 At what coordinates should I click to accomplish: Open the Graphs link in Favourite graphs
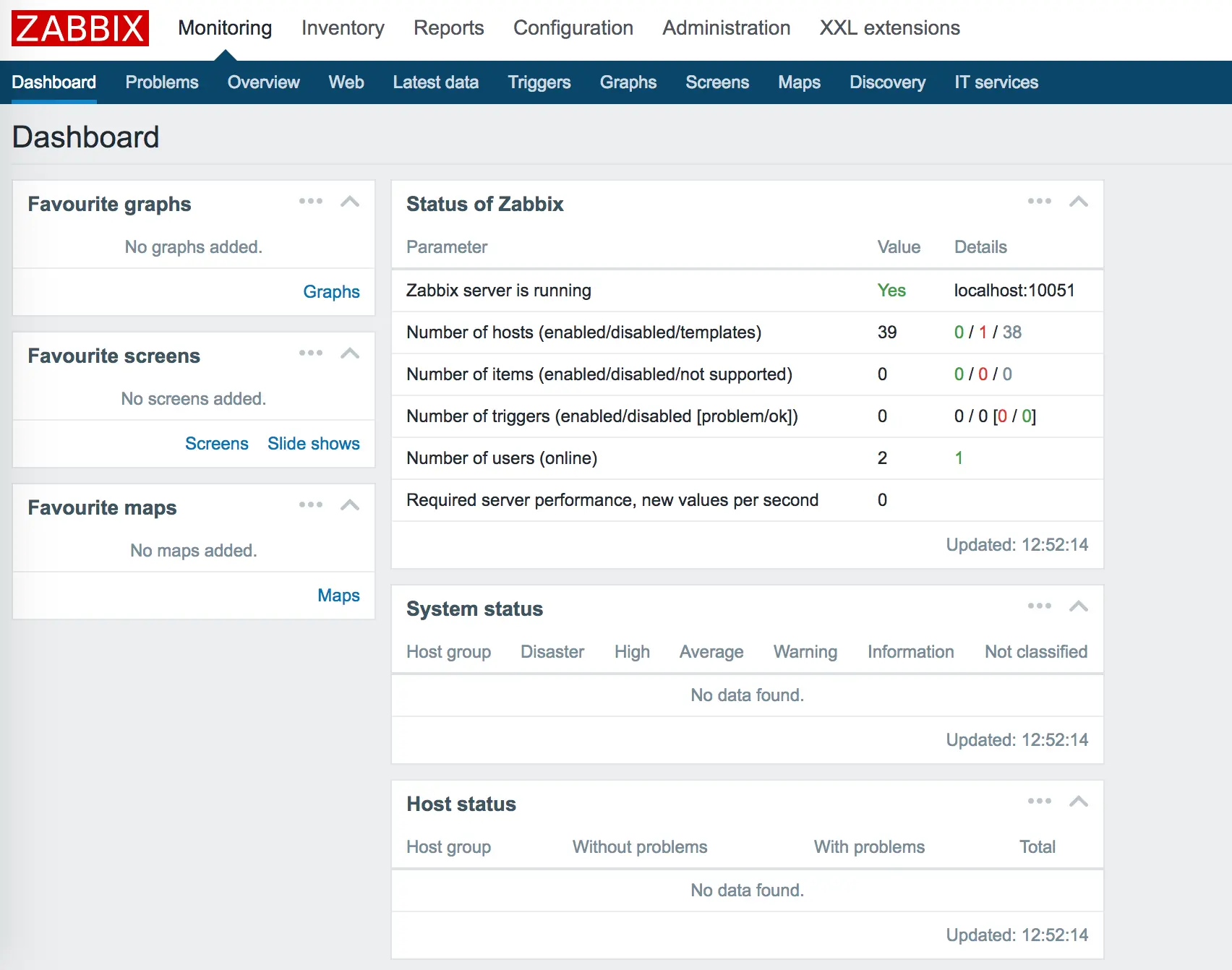click(x=331, y=292)
